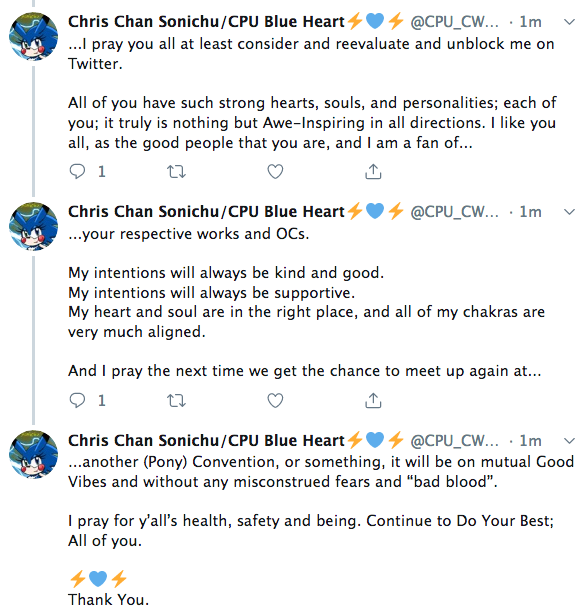The image size is (585, 612).
Task: Expand options chevron on the Pony Convention tweet
Action: pyautogui.click(x=570, y=441)
